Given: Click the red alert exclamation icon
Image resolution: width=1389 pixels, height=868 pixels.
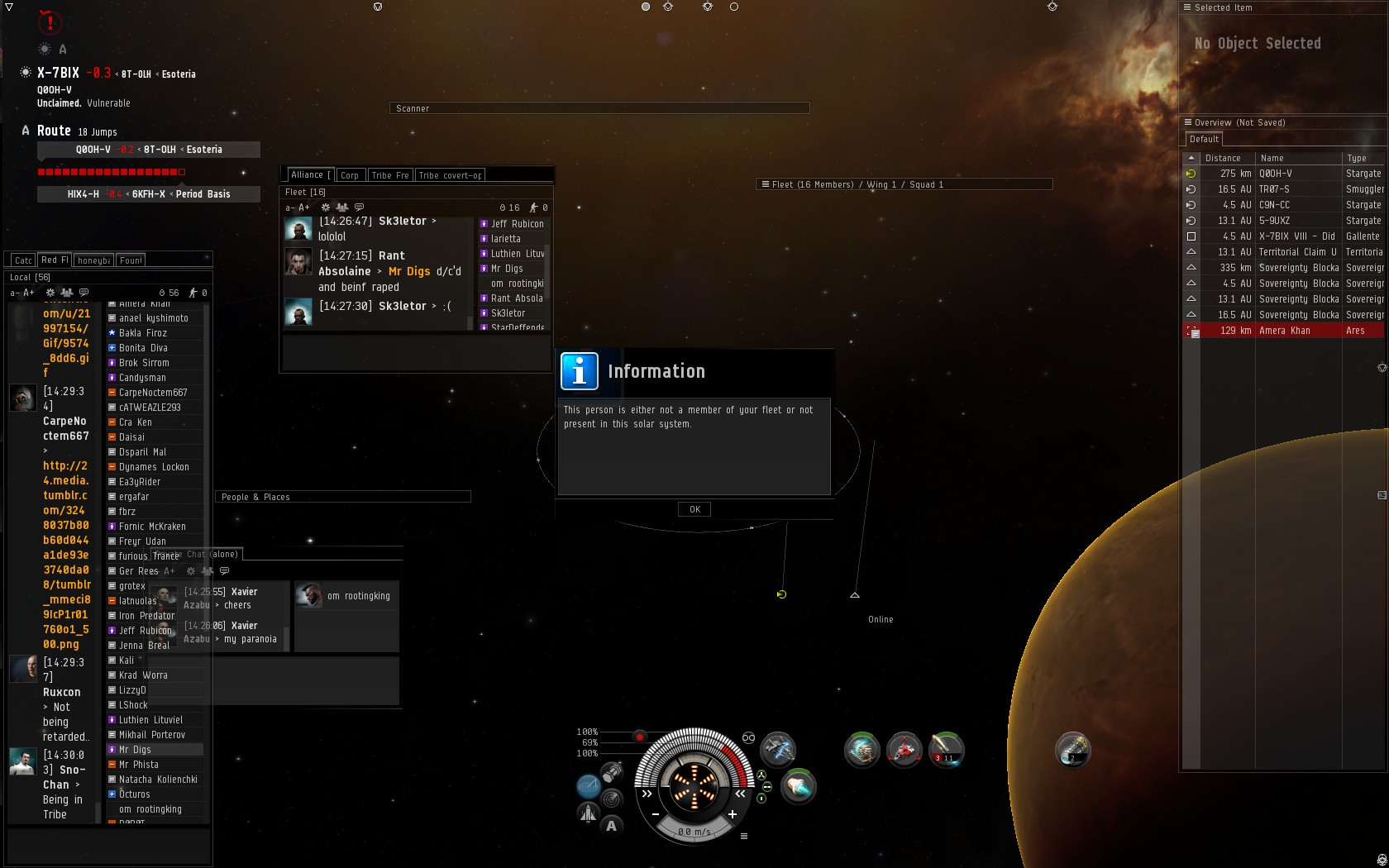Looking at the screenshot, I should pyautogui.click(x=50, y=22).
